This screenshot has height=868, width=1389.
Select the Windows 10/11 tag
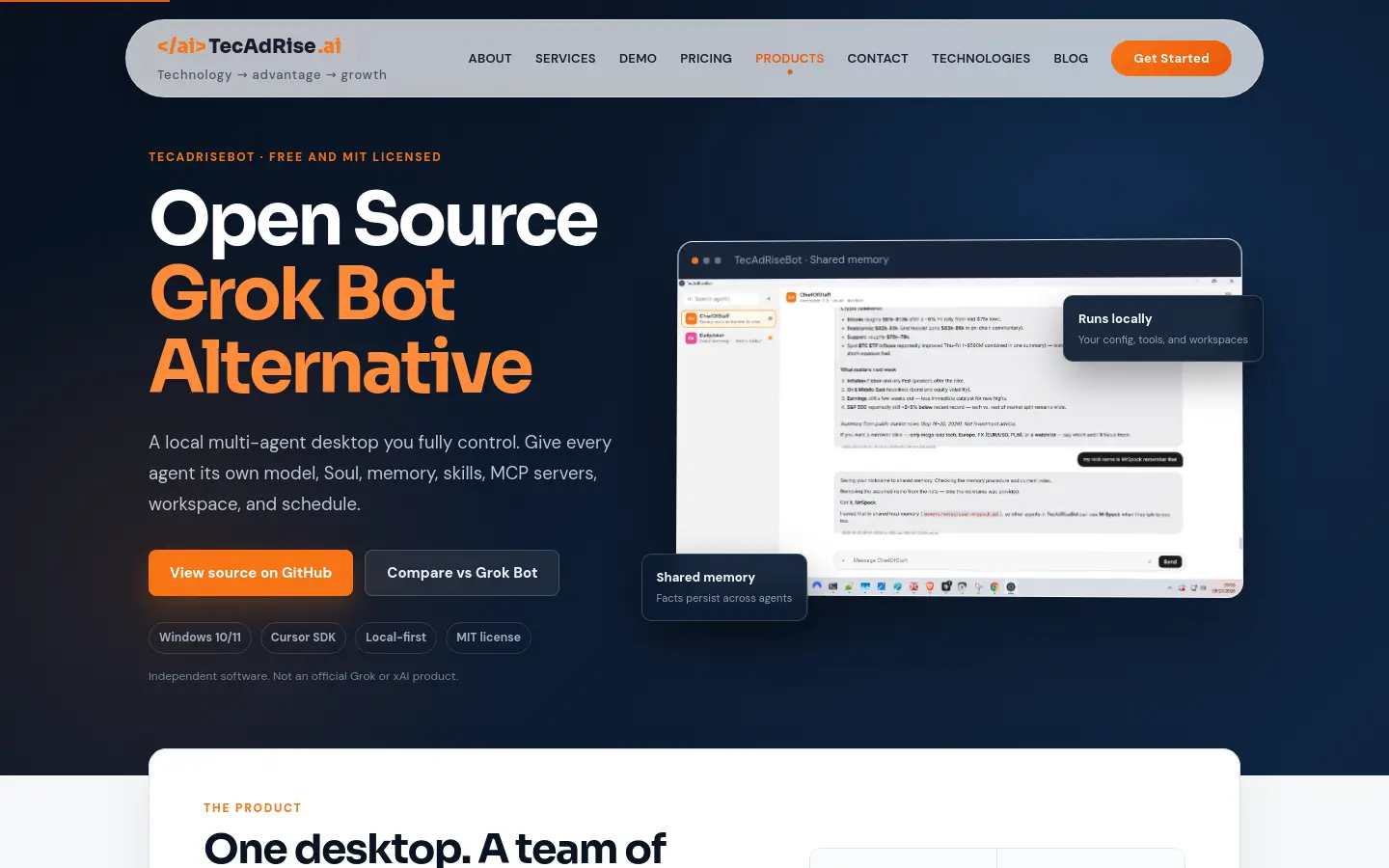pyautogui.click(x=200, y=637)
